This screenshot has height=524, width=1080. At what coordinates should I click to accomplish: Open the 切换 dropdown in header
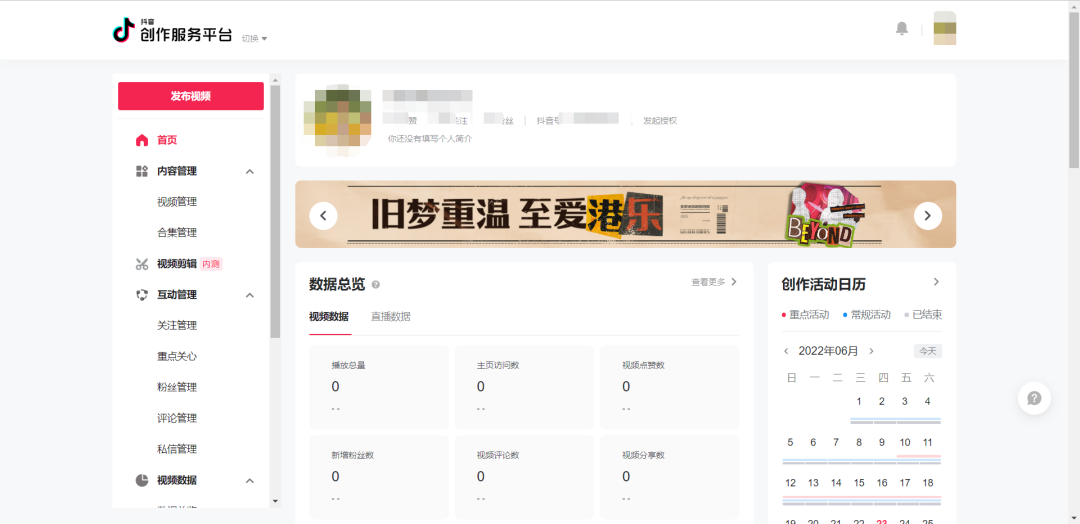(254, 39)
